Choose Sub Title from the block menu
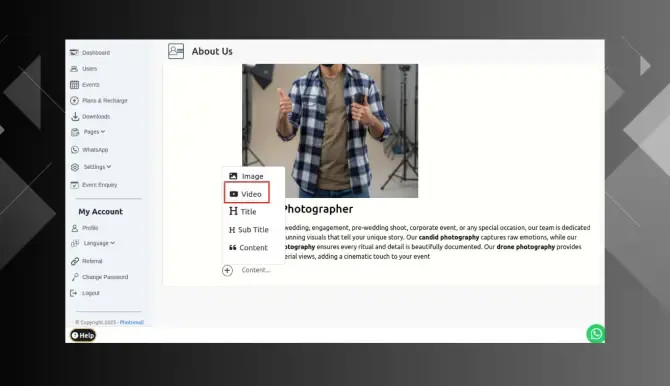Image resolution: width=670 pixels, height=386 pixels. click(253, 230)
